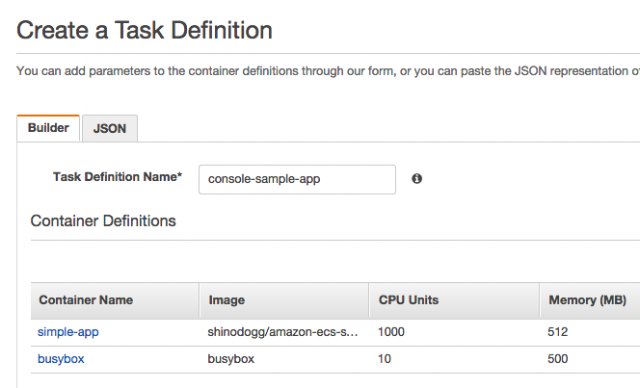Select the 1000 CPU units cell
The image size is (640, 388).
pos(391,332)
